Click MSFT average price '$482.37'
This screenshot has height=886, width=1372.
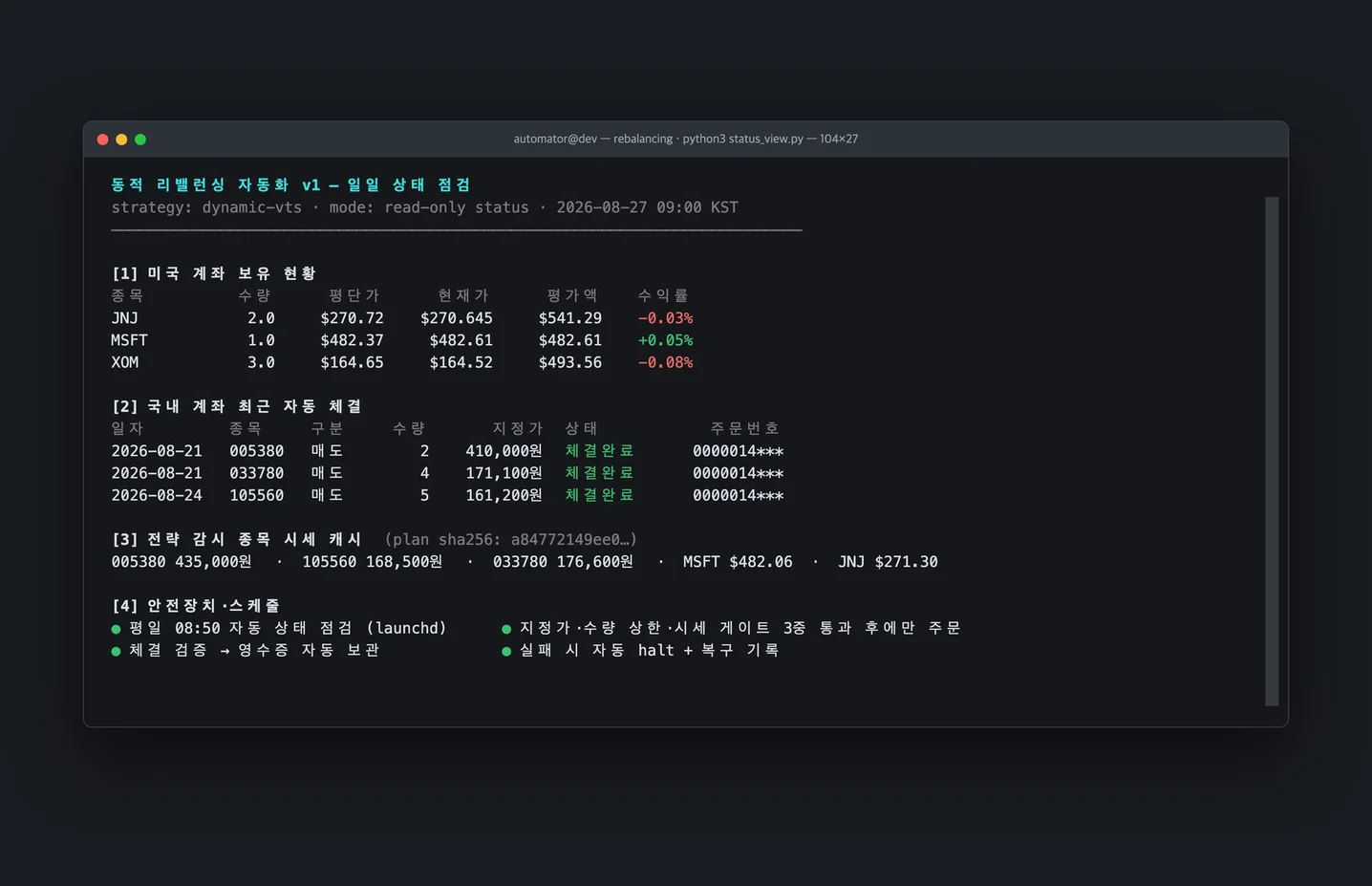tap(352, 340)
